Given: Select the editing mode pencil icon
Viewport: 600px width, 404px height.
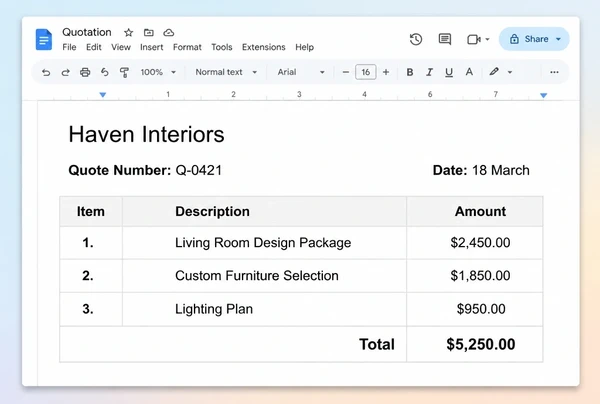Looking at the screenshot, I should (494, 72).
